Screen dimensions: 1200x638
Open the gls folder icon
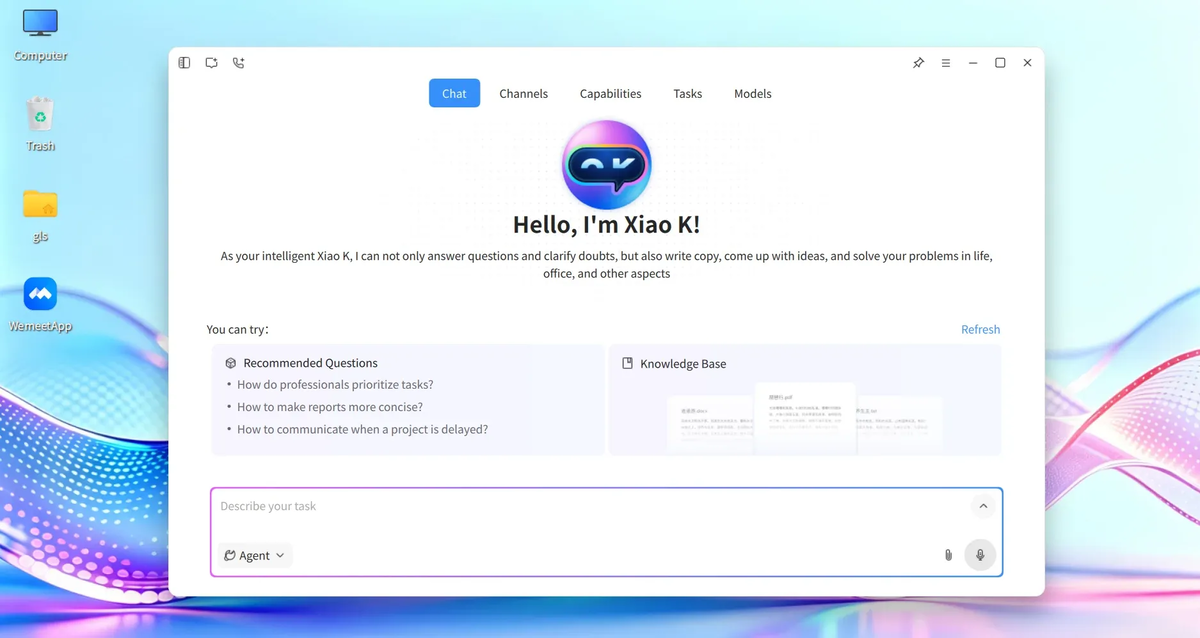pyautogui.click(x=40, y=215)
